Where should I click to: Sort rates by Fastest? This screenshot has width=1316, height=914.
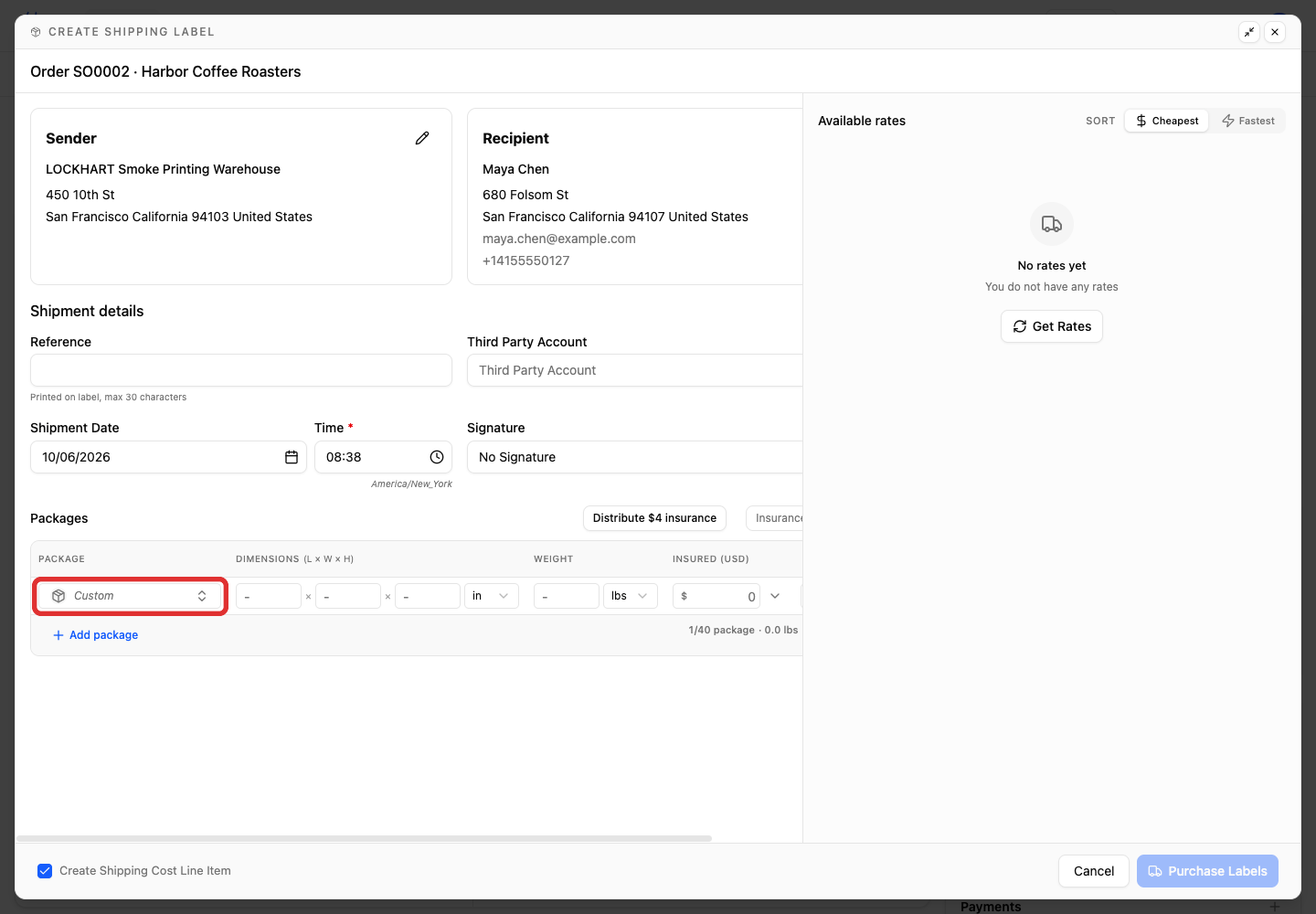pos(1248,121)
